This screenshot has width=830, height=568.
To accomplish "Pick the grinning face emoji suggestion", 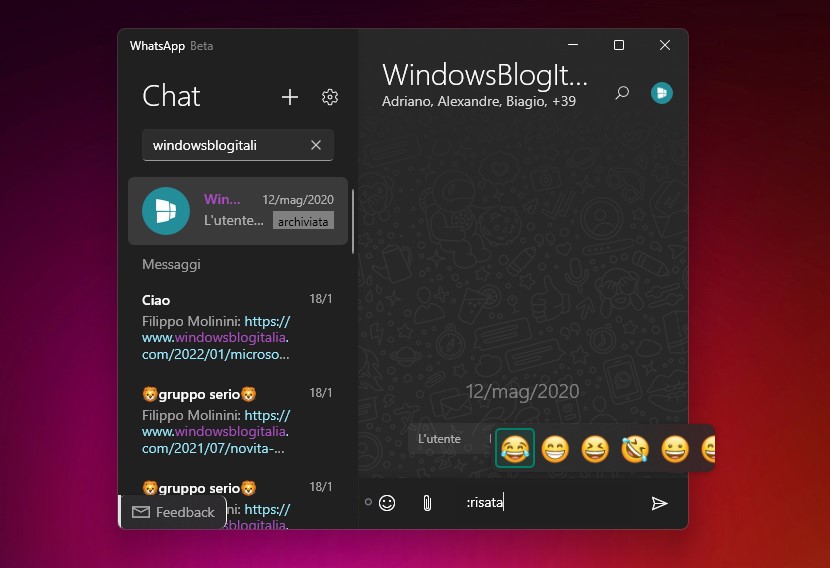I will tap(675, 449).
